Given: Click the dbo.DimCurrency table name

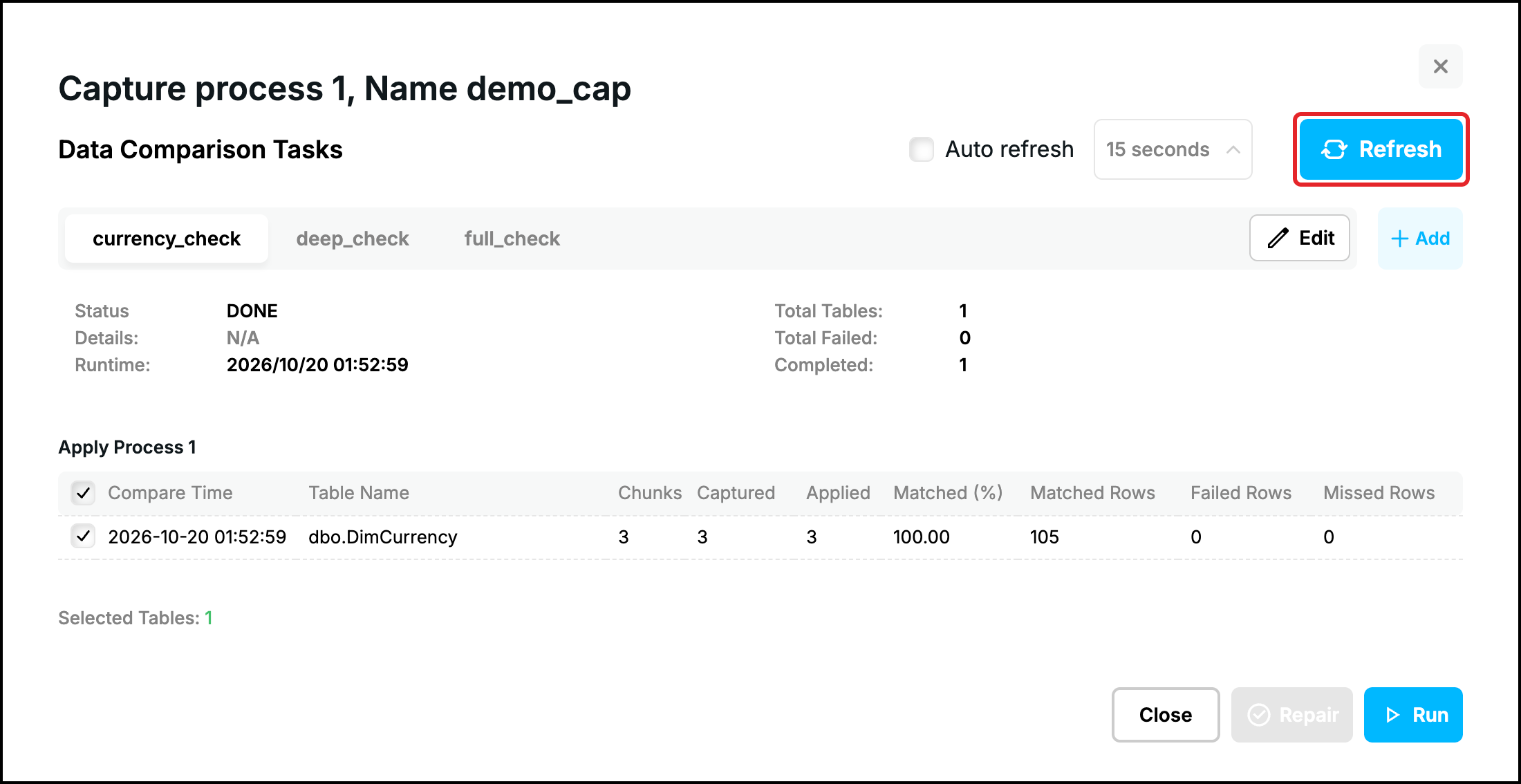Looking at the screenshot, I should point(383,537).
